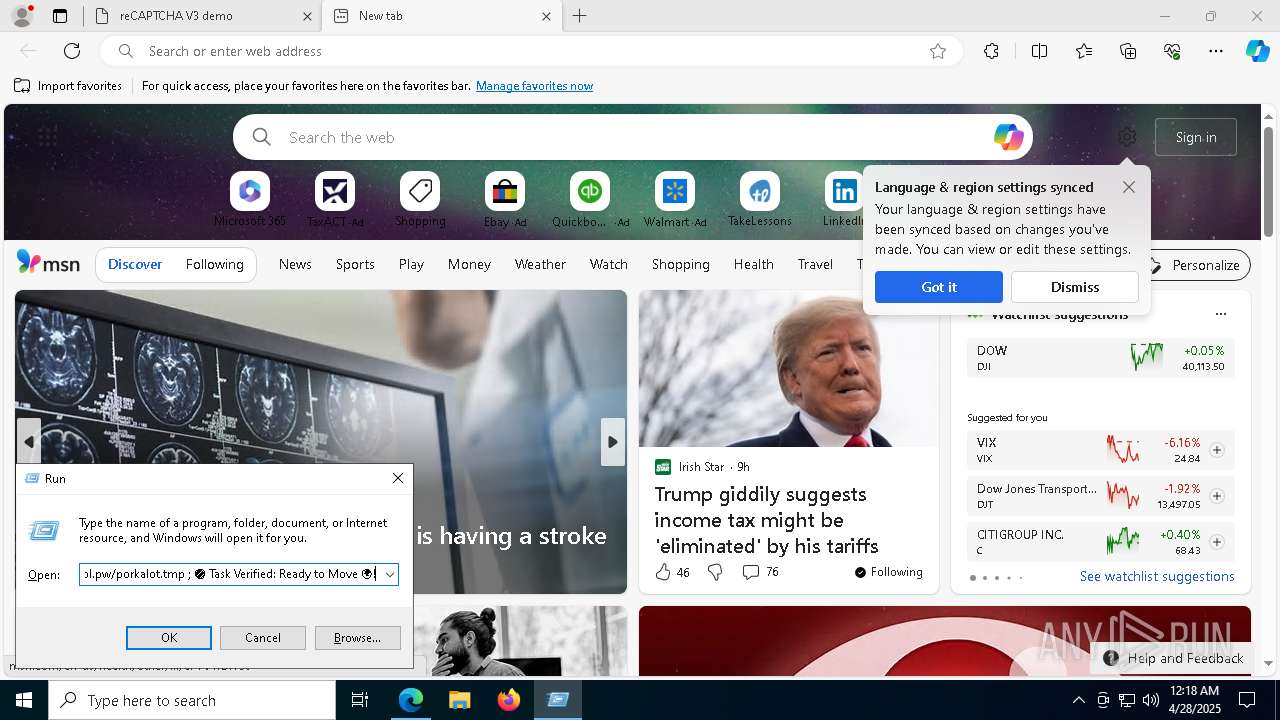The width and height of the screenshot is (1280, 720).
Task: Open the Copilot sidebar icon
Action: click(1257, 51)
